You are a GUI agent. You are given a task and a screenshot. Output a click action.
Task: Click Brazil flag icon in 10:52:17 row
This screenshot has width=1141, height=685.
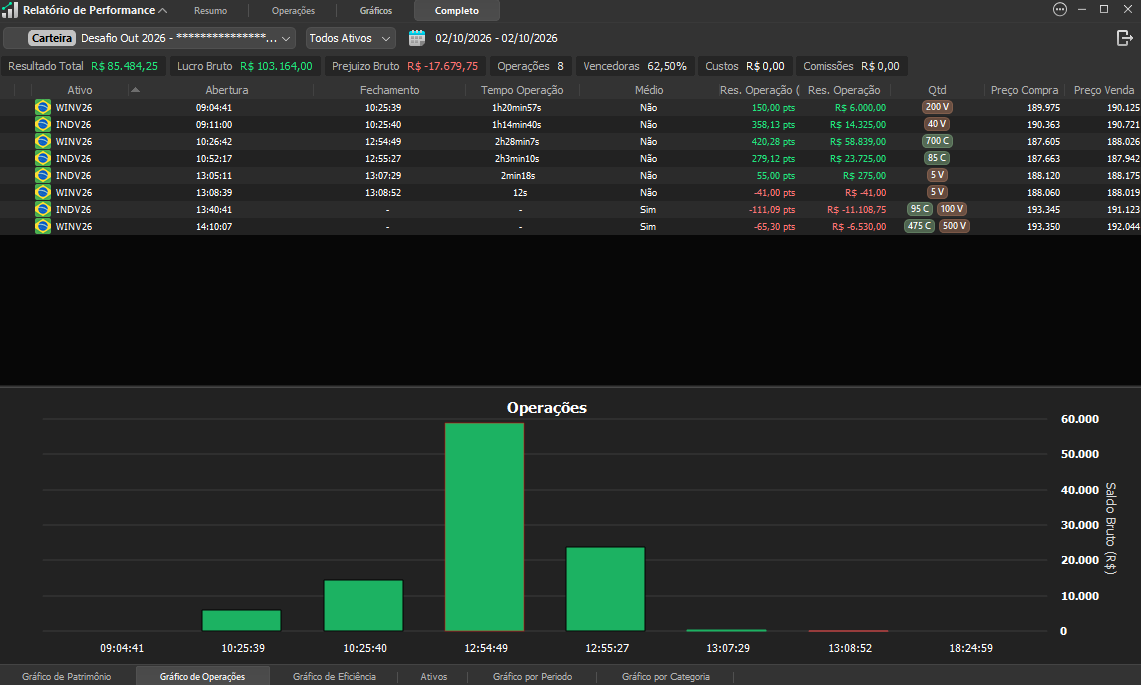43,158
